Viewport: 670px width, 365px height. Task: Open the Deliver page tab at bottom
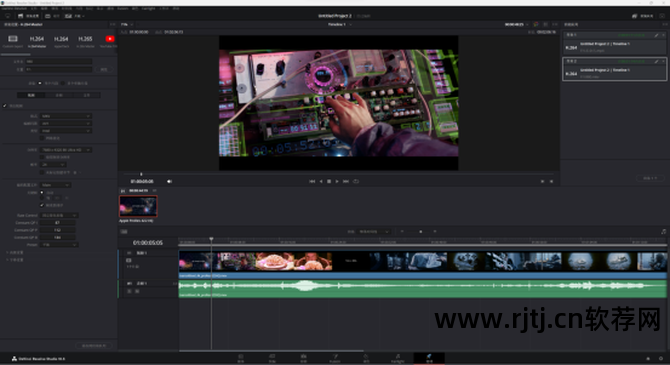coord(429,358)
